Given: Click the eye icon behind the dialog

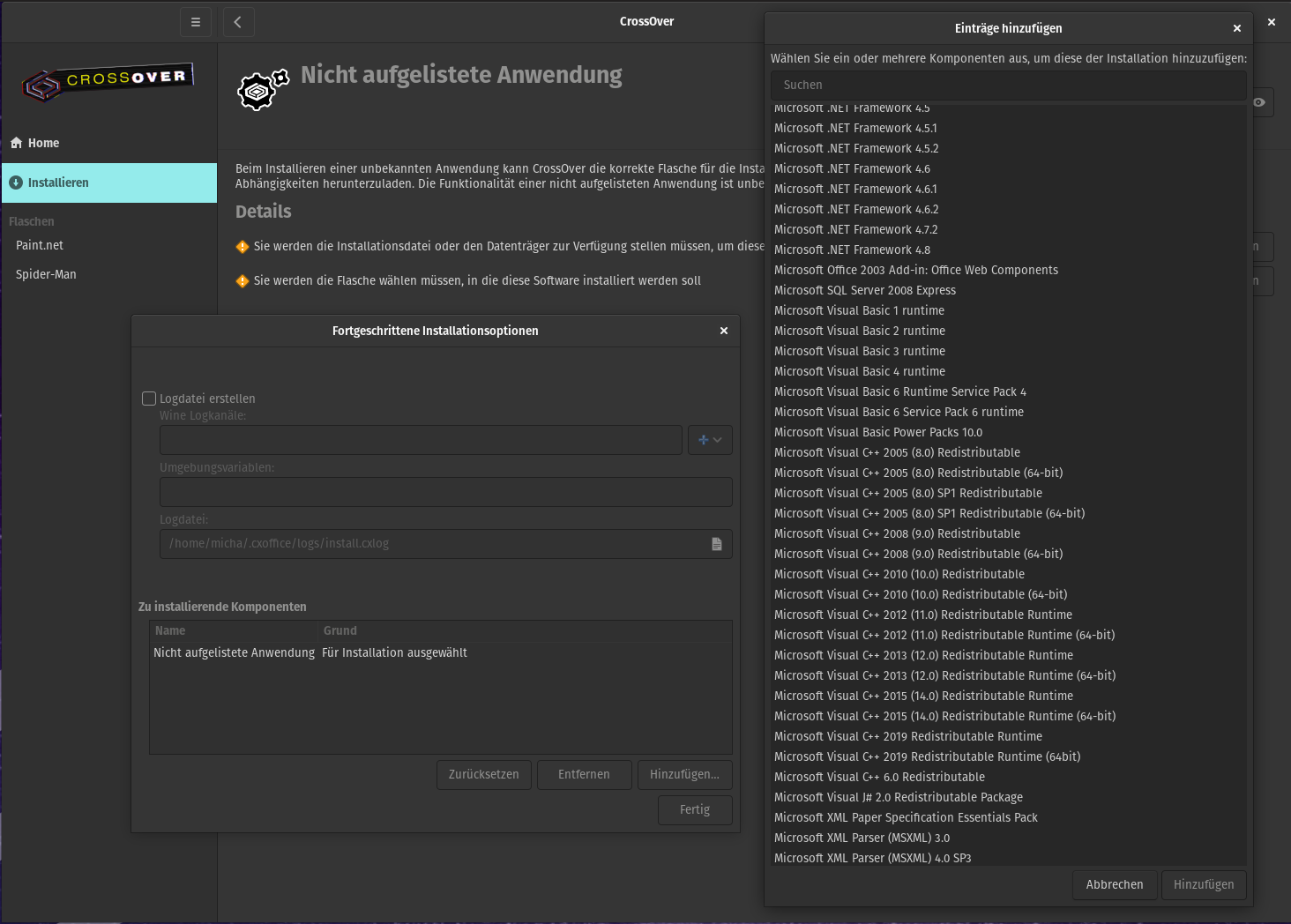Looking at the screenshot, I should coord(1259,102).
